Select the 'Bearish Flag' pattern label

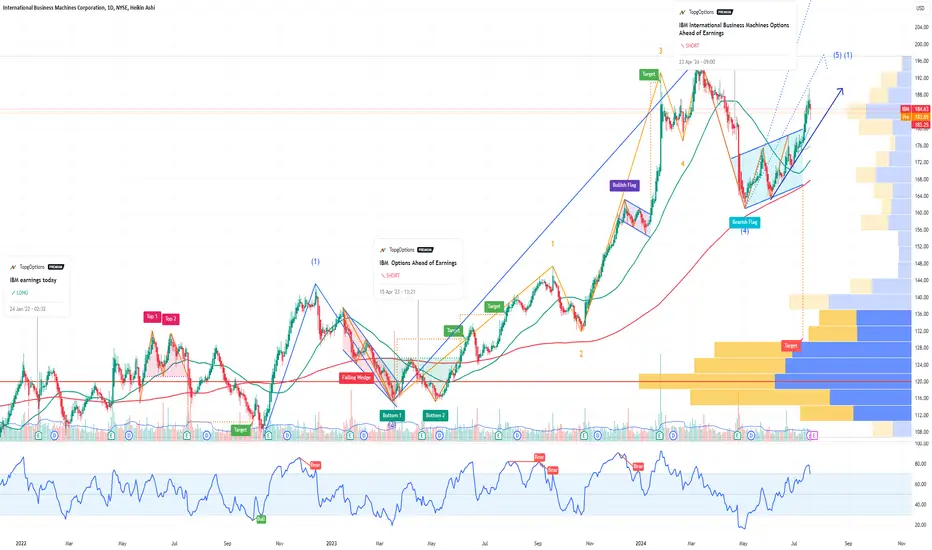point(745,222)
